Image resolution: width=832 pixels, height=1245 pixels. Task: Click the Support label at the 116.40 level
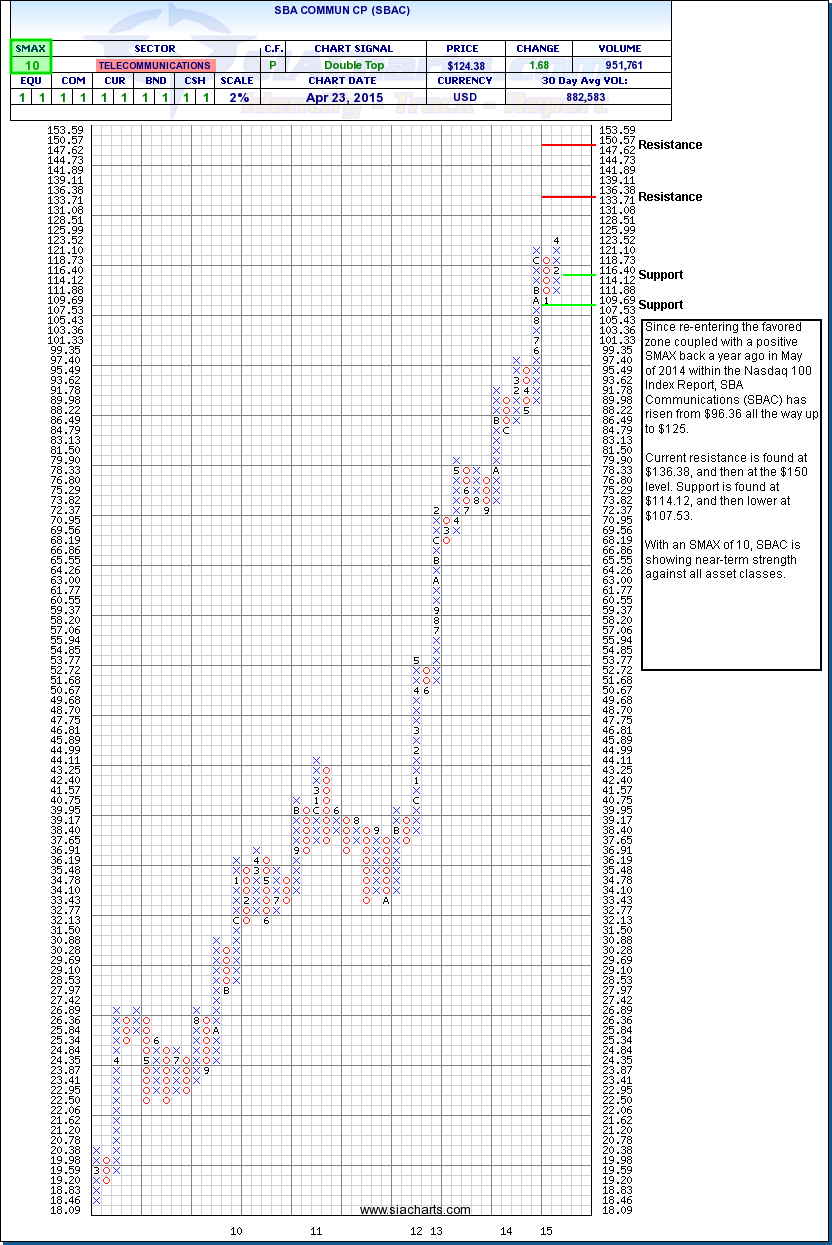[661, 275]
